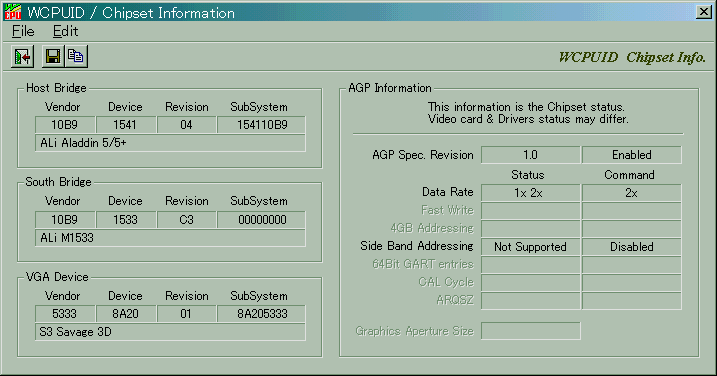The height and width of the screenshot is (376, 717).
Task: Click the copy to clipboard icon
Action: (x=76, y=56)
